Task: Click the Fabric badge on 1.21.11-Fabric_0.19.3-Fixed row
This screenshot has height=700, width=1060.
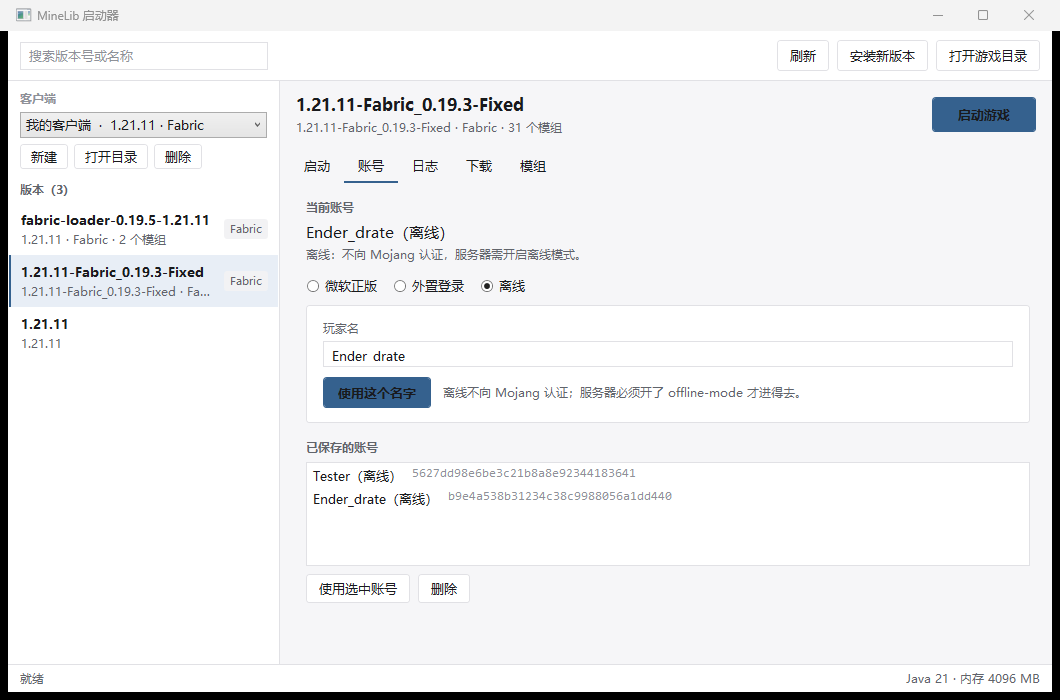Action: tap(245, 281)
